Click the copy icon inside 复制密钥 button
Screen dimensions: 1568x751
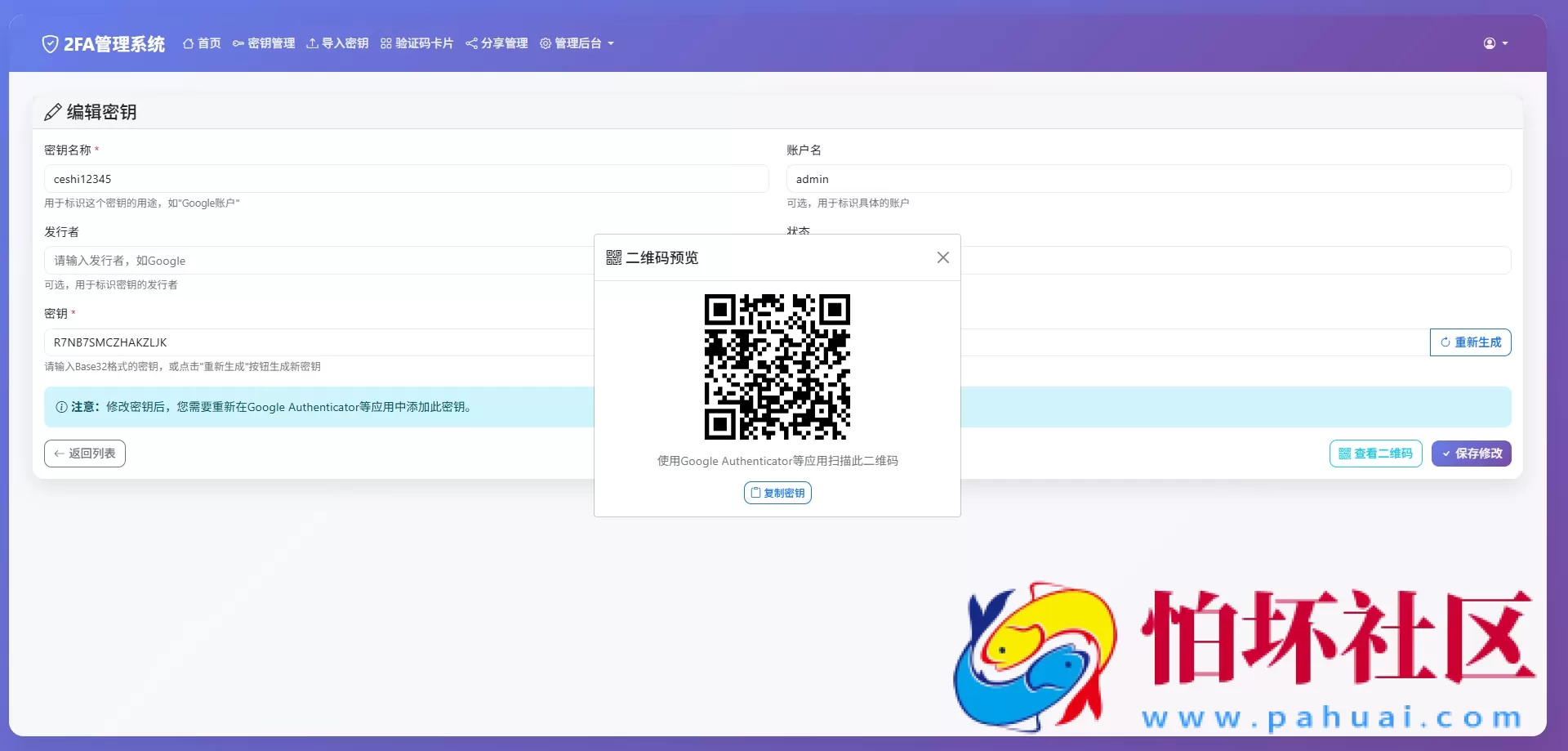[755, 493]
